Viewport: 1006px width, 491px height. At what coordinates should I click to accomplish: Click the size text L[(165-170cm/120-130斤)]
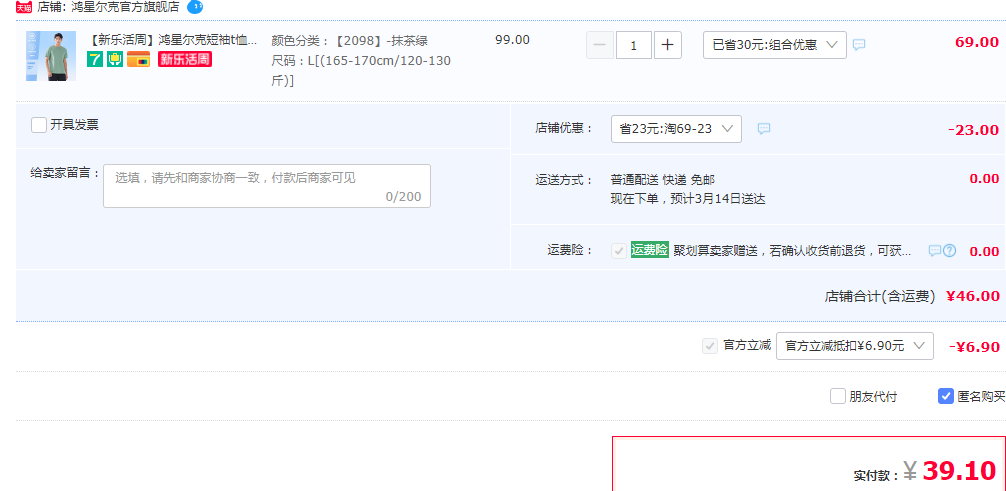click(x=361, y=71)
